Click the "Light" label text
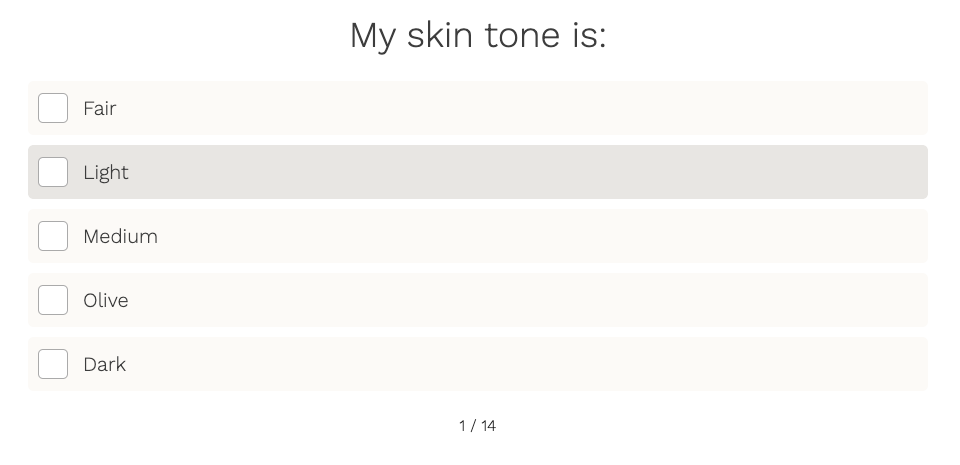Viewport: 960px width, 465px height. tap(106, 172)
